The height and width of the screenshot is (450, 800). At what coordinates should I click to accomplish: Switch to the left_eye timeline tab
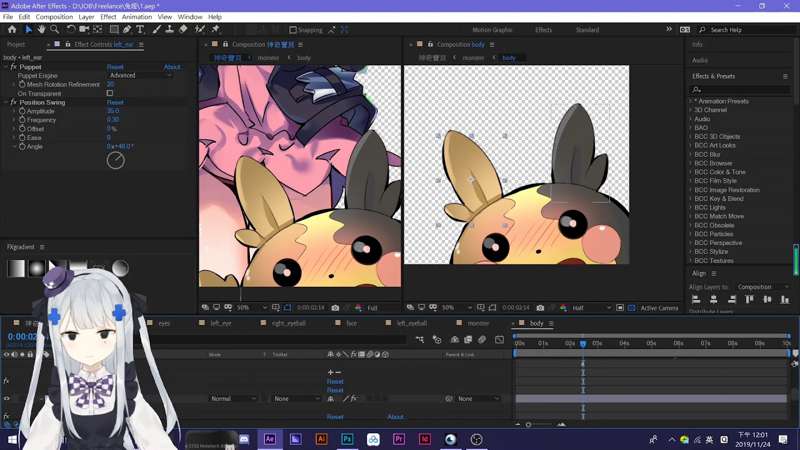(221, 323)
